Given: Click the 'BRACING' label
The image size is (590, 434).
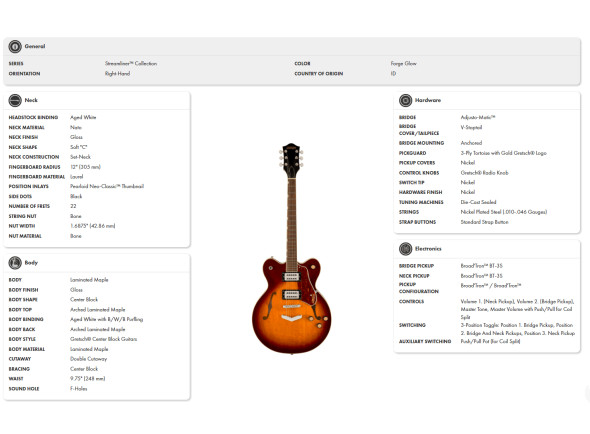Looking at the screenshot, I should (x=19, y=369).
